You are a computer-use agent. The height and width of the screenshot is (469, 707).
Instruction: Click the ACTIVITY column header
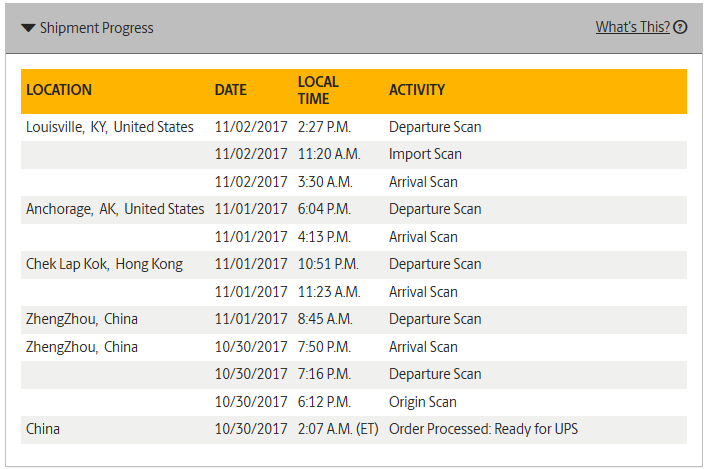[x=417, y=90]
